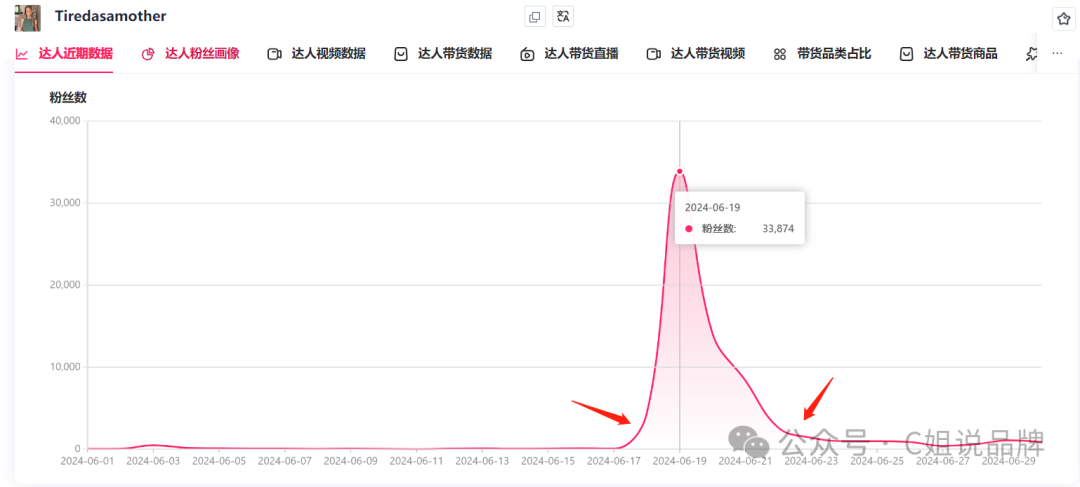Switch to the 带货品类占比 tab
The width and height of the screenshot is (1080, 487).
pos(822,54)
